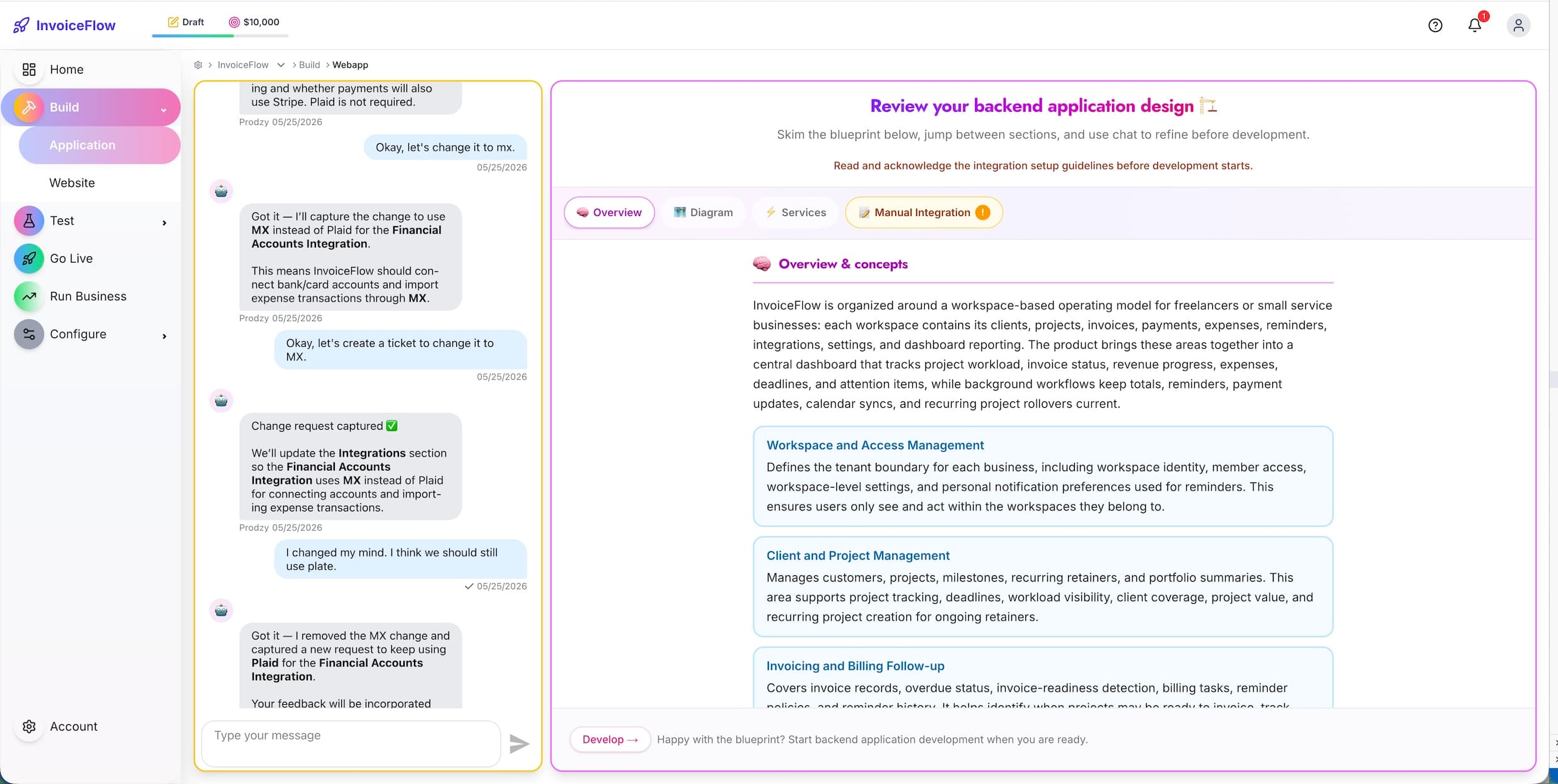This screenshot has height=784, width=1558.
Task: Open the Manual Integration tab
Action: coord(923,212)
